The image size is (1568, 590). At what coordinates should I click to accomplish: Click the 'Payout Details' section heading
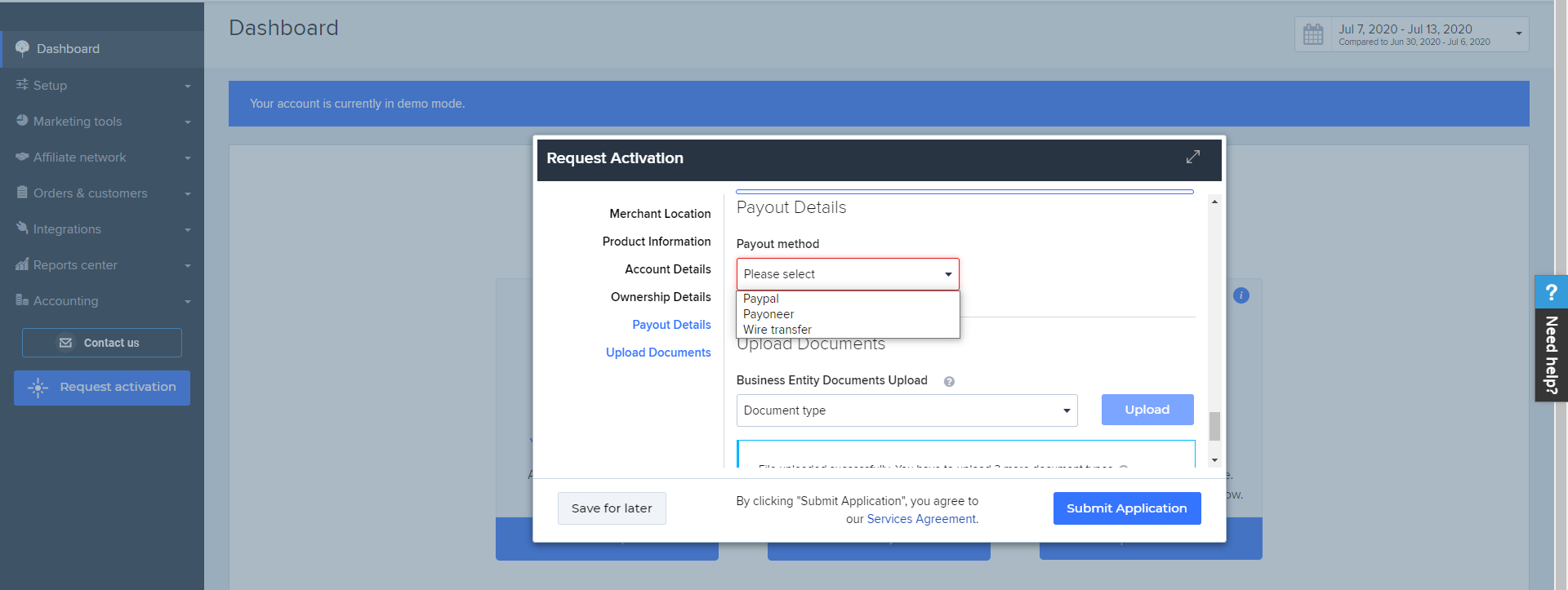(x=791, y=207)
